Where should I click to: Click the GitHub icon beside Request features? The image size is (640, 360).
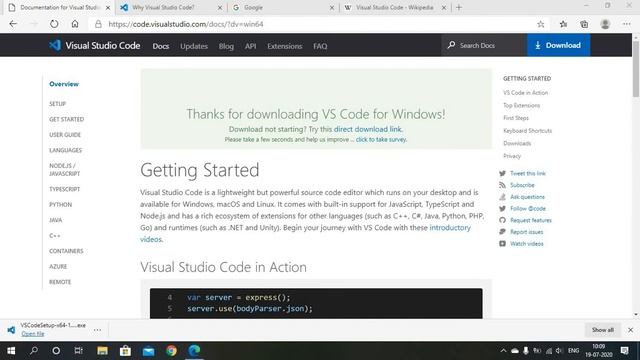click(x=502, y=220)
